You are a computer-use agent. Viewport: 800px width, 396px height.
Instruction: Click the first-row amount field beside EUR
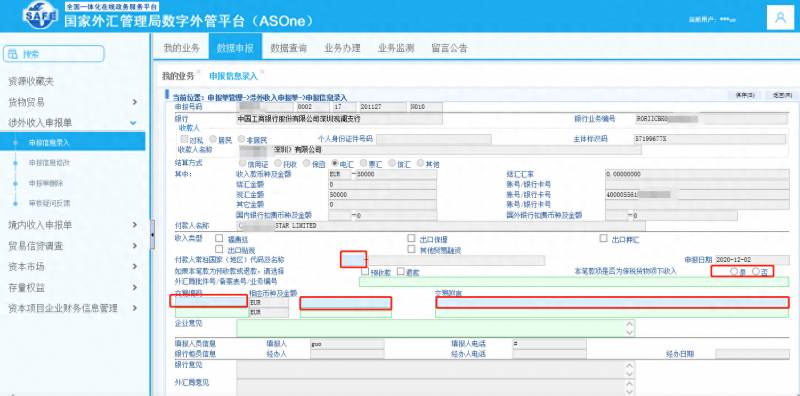(345, 303)
